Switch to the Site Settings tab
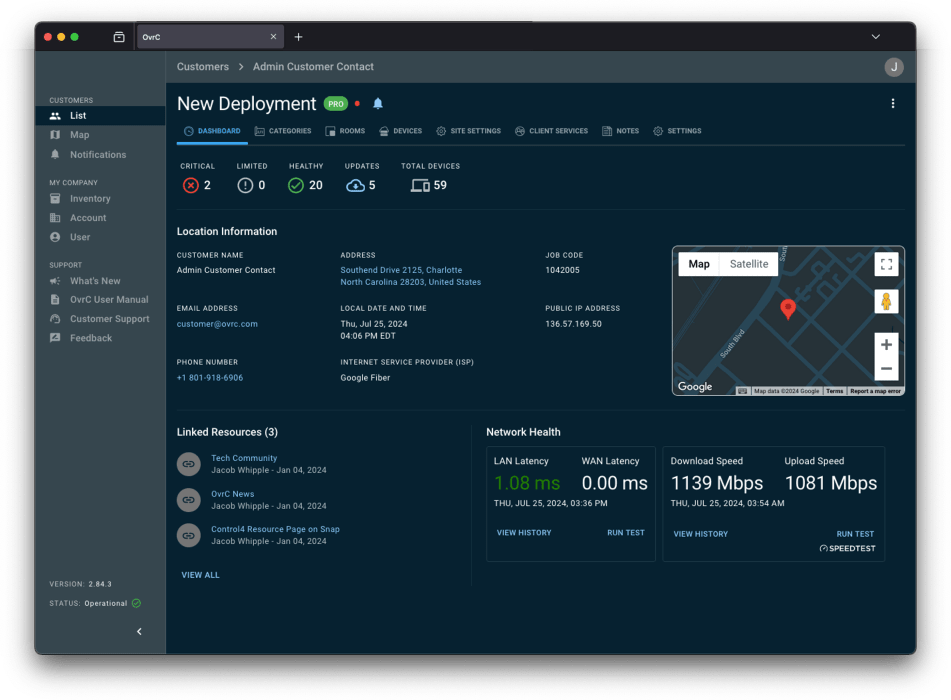Image resolution: width=951 pixels, height=700 pixels. (x=468, y=131)
